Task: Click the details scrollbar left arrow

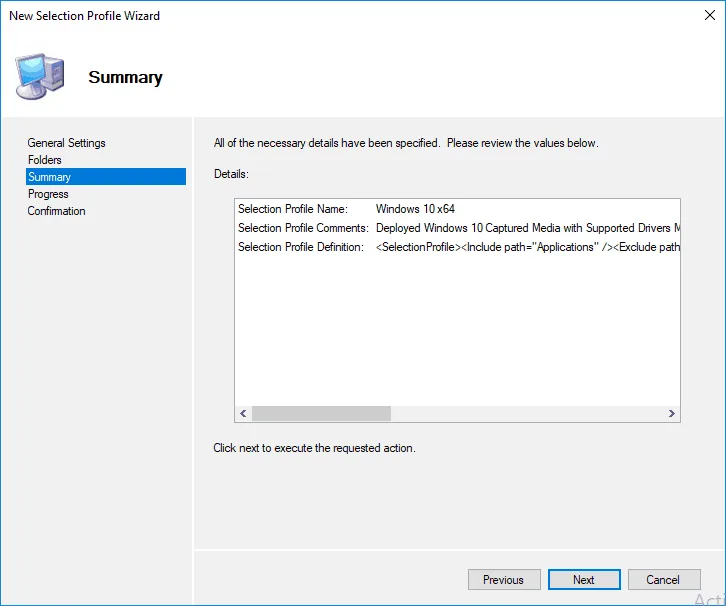Action: [x=243, y=413]
